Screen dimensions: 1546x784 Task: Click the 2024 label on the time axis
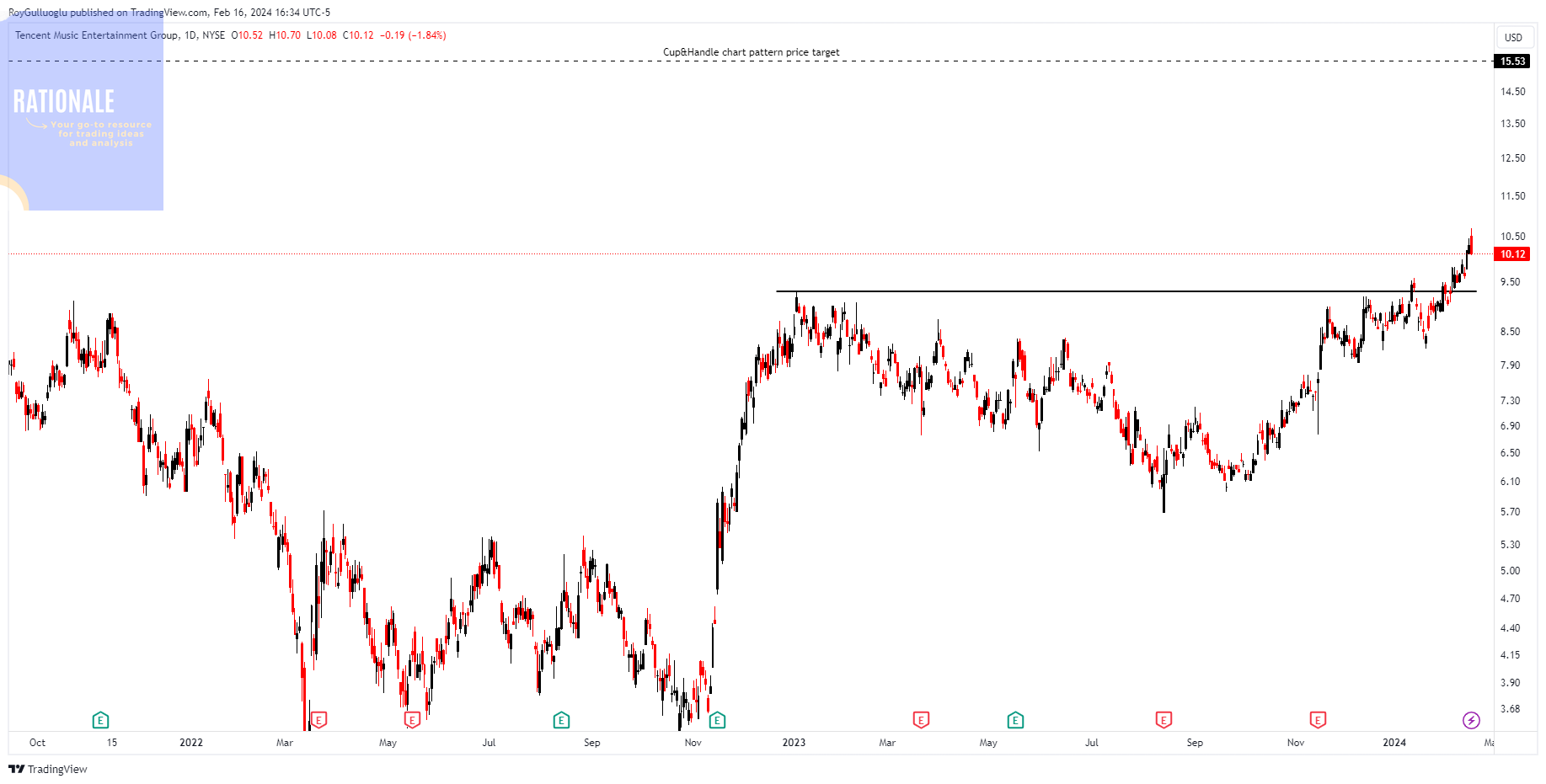(x=1394, y=743)
